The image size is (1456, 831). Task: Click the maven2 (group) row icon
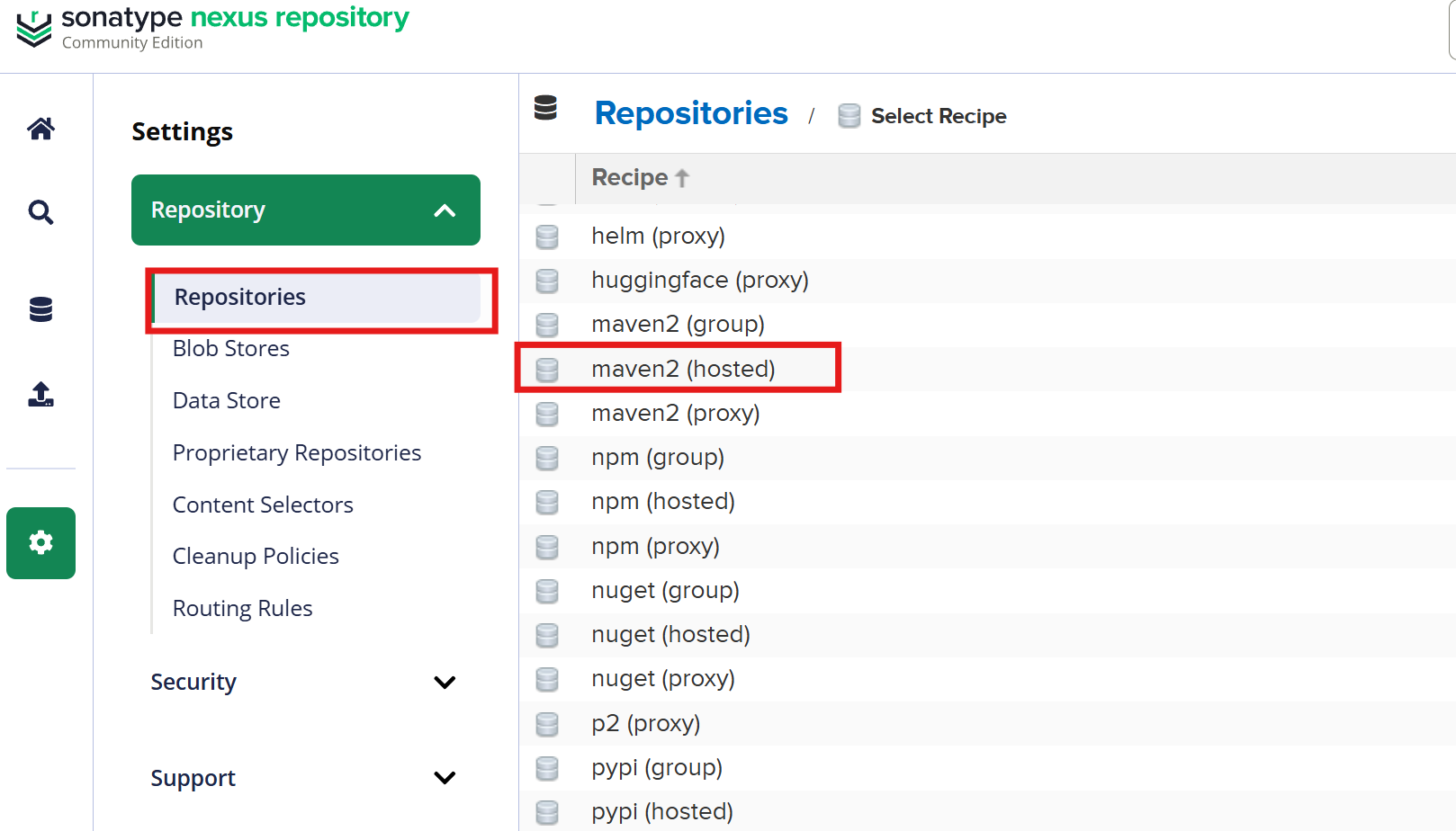tap(547, 325)
